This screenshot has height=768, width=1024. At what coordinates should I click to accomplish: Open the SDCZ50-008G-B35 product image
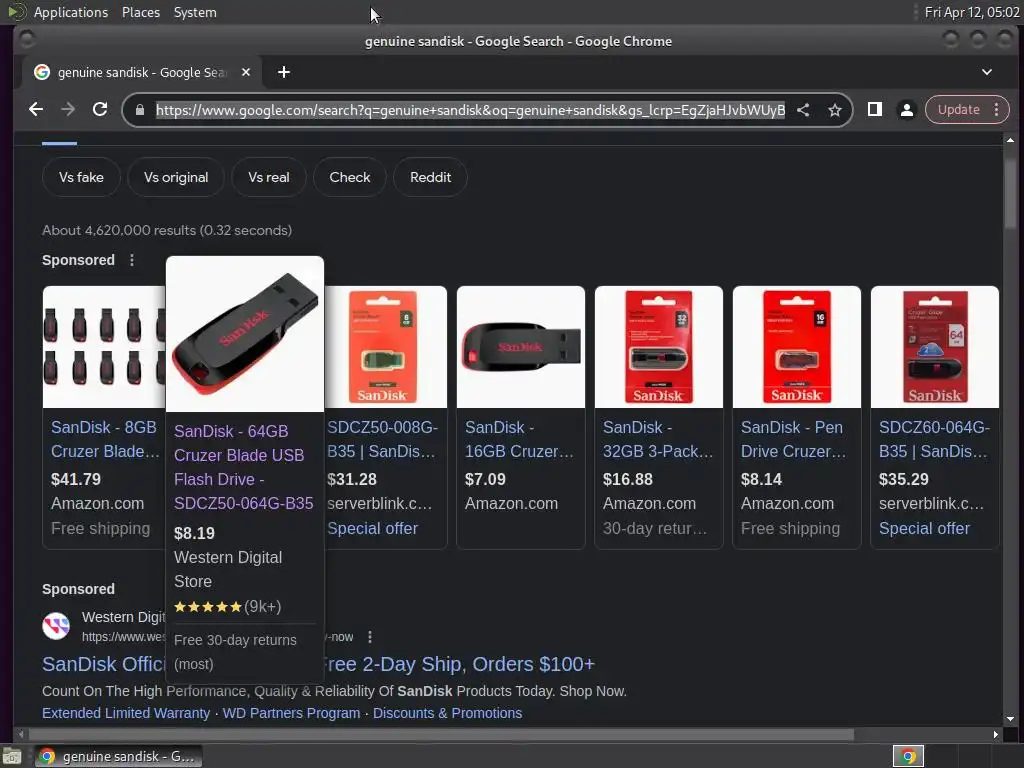click(x=385, y=347)
